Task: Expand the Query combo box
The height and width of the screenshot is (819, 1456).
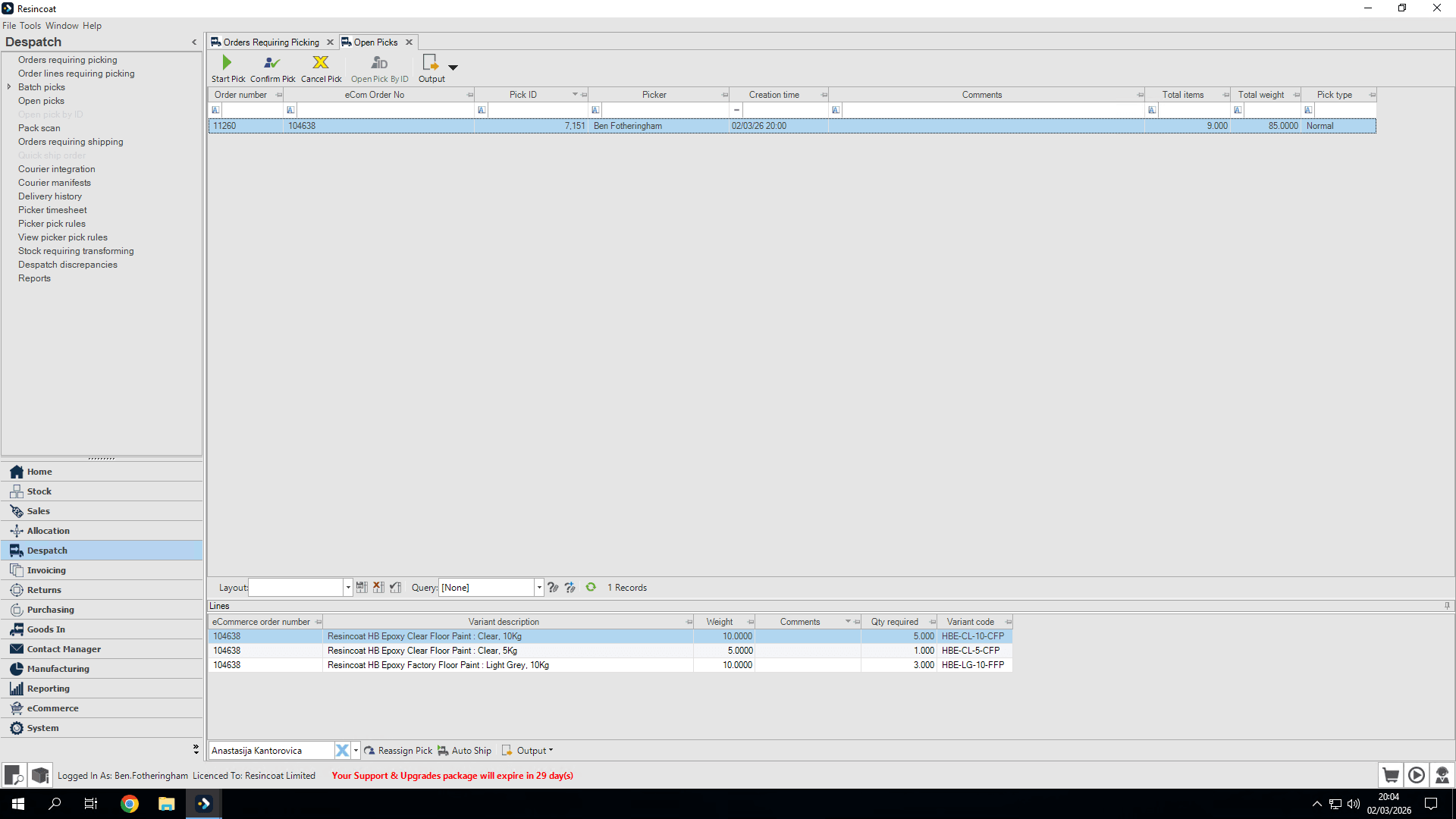Action: point(539,588)
